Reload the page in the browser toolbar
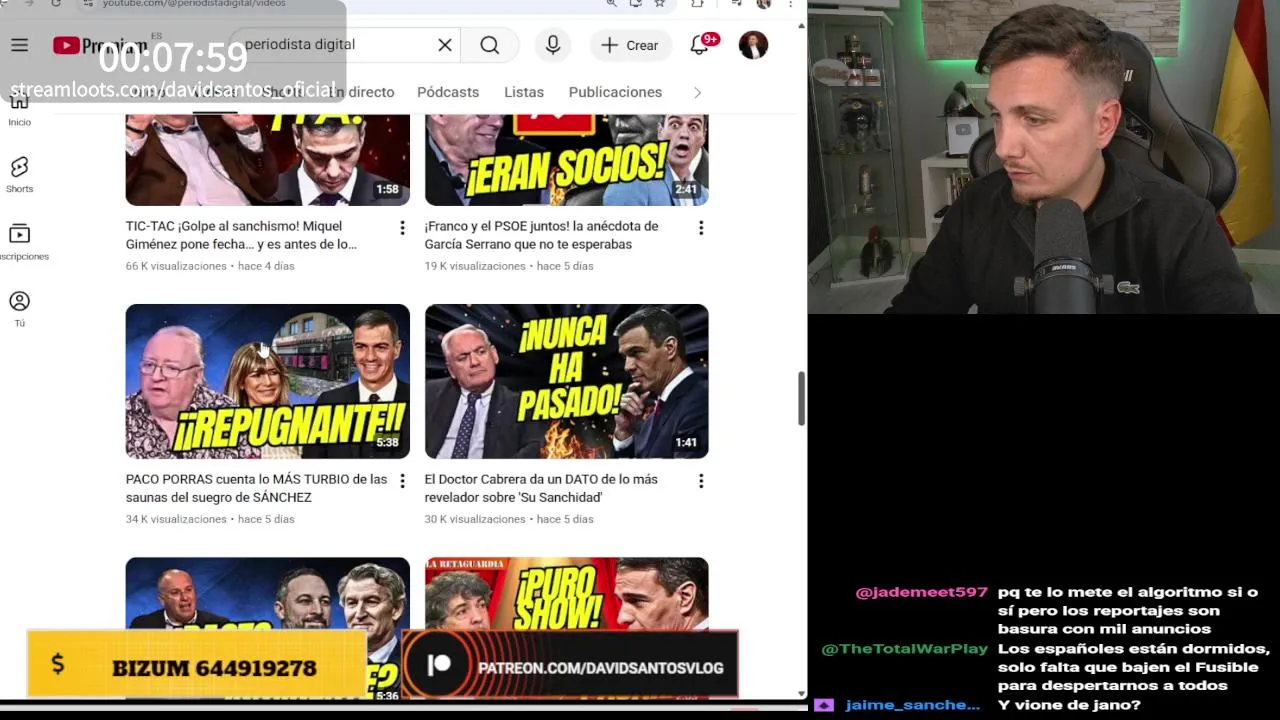Image resolution: width=1280 pixels, height=720 pixels. 56,4
